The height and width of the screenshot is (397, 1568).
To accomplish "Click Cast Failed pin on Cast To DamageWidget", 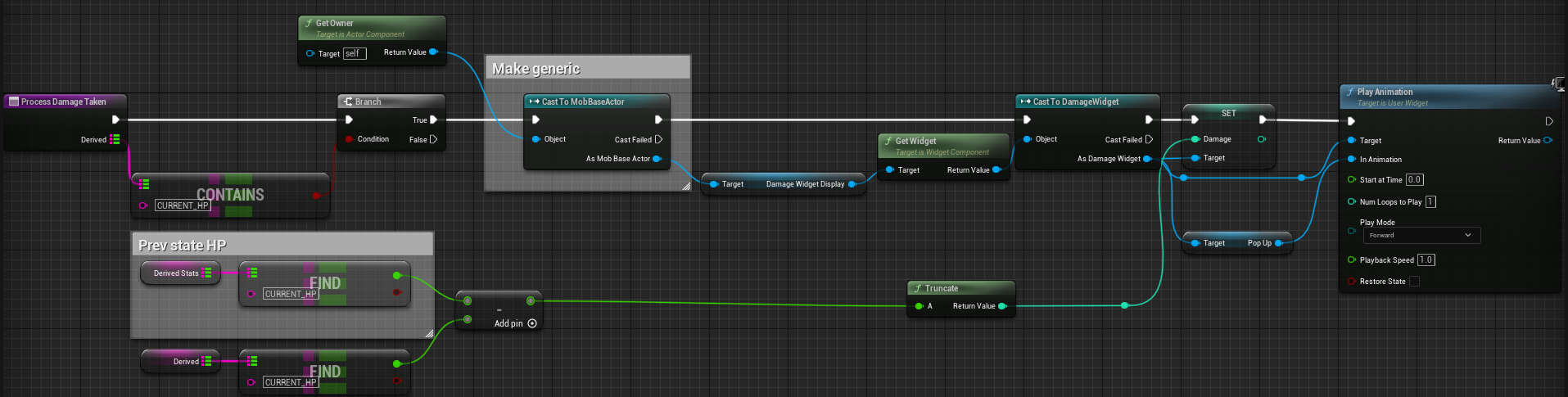I will (1149, 139).
